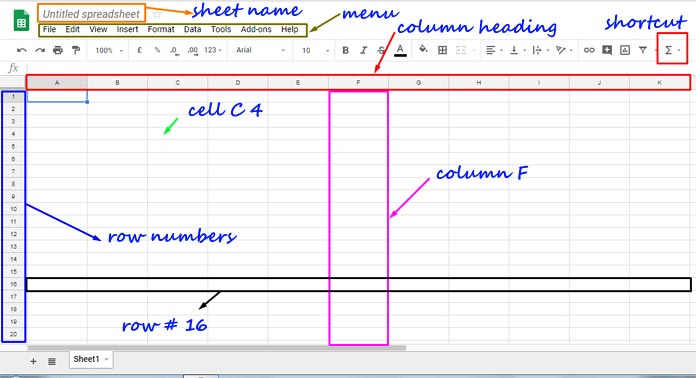696x378 pixels.
Task: Open text wrapping options
Action: (x=540, y=50)
